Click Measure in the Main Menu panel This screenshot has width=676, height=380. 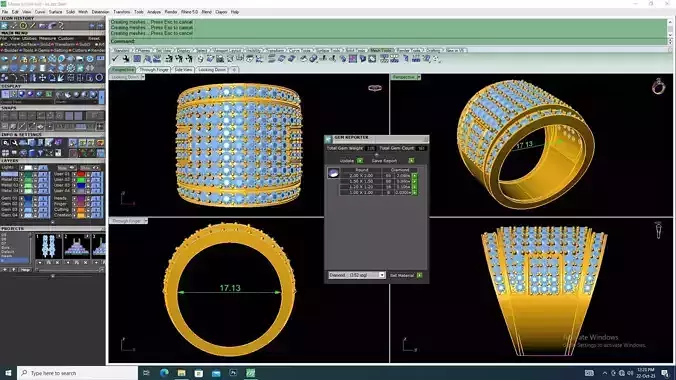tap(47, 38)
